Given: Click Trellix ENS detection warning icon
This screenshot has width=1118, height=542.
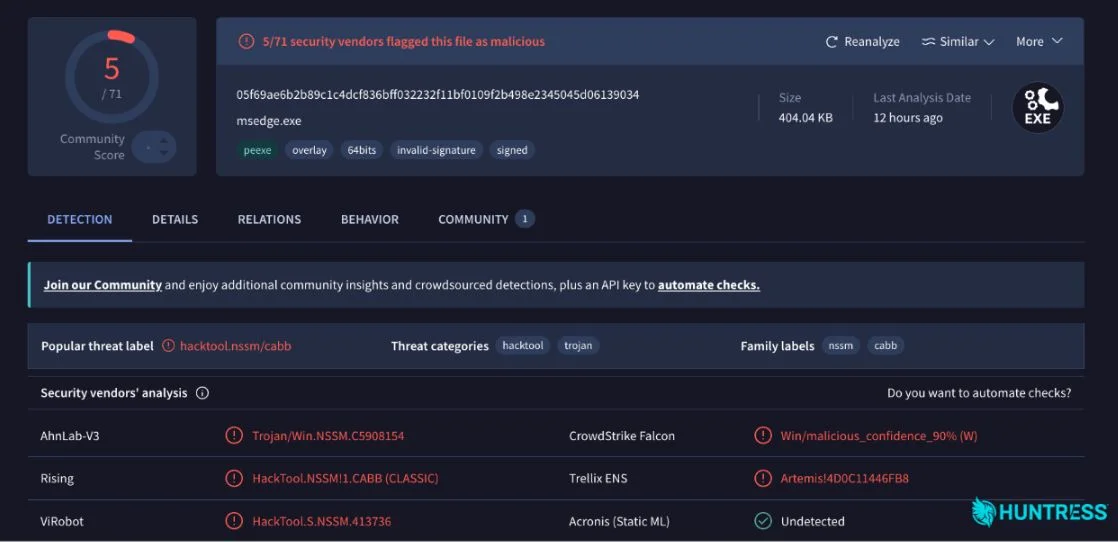Looking at the screenshot, I should [763, 479].
